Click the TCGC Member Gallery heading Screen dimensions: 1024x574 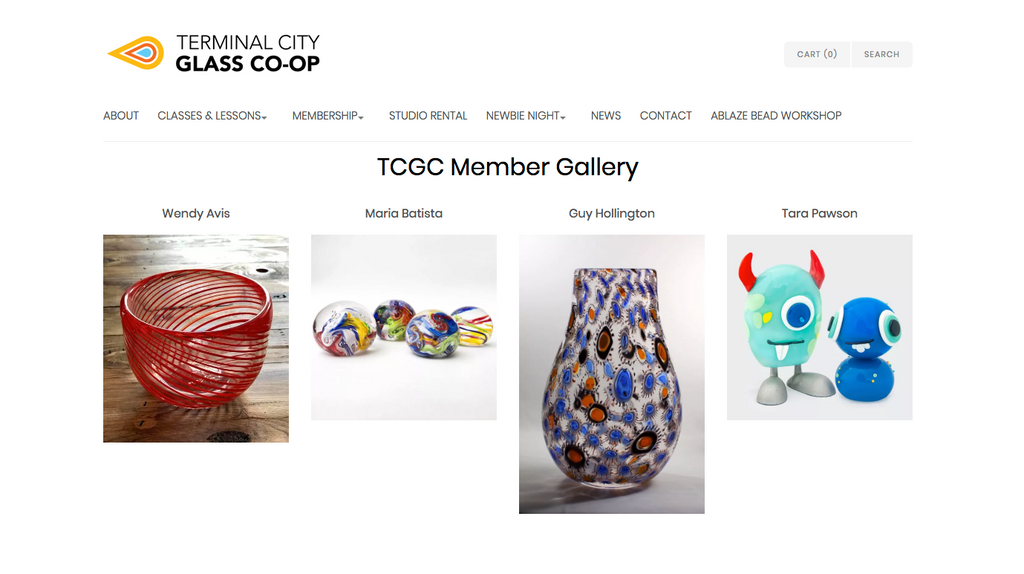pos(507,167)
